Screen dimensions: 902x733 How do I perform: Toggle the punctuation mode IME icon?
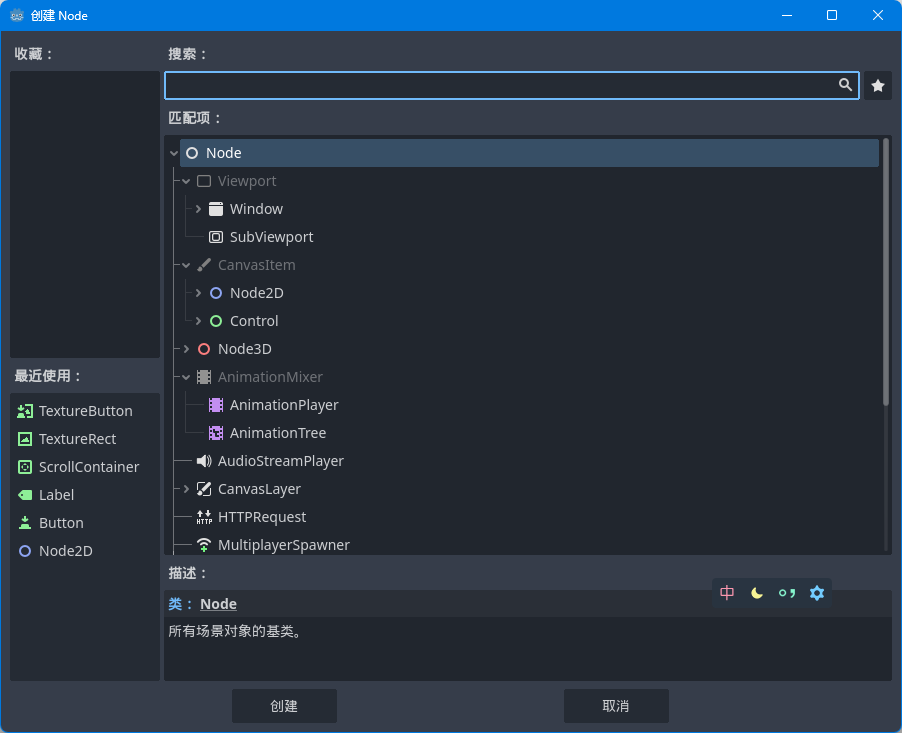tap(787, 593)
